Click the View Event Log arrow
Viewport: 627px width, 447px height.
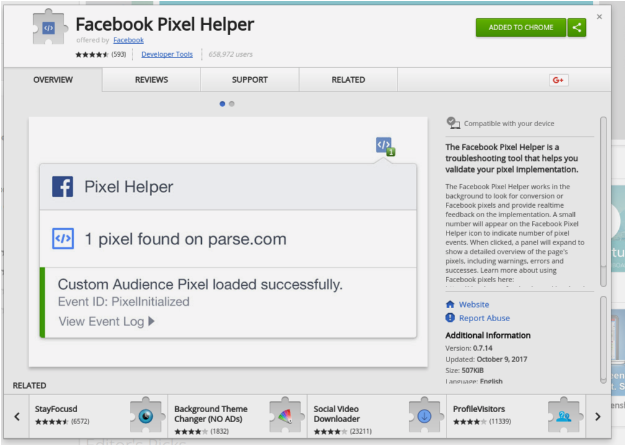point(151,321)
